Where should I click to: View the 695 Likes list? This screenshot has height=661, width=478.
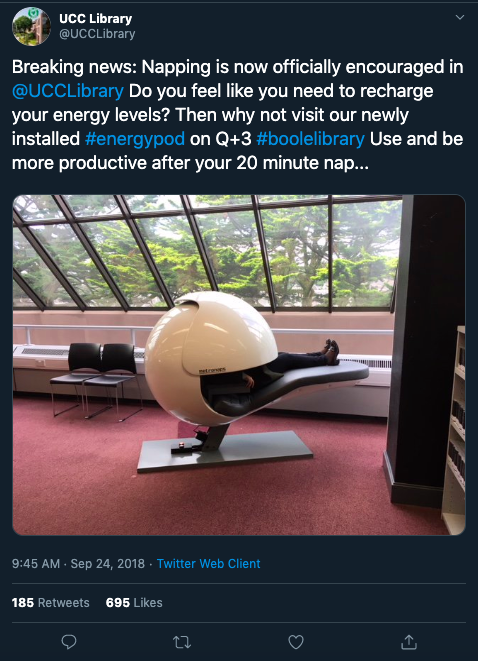[134, 603]
